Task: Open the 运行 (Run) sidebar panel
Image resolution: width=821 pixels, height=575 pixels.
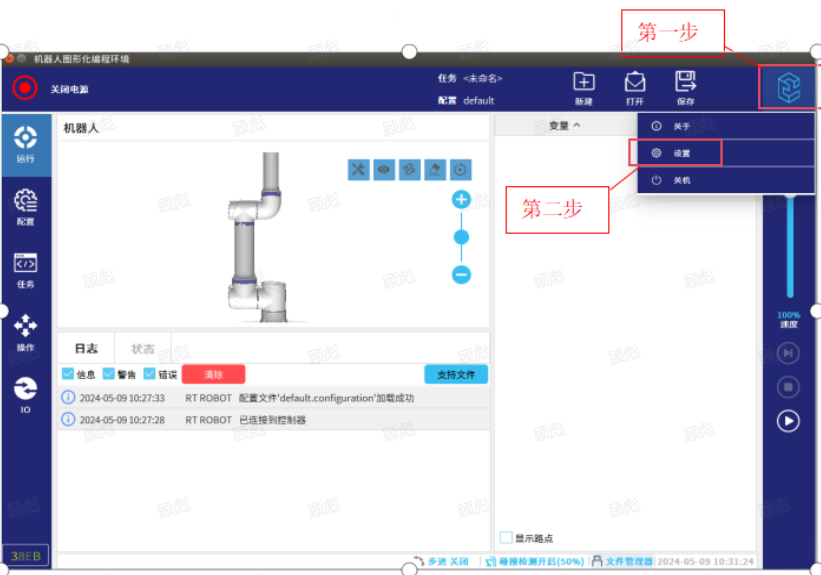Action: 26,143
